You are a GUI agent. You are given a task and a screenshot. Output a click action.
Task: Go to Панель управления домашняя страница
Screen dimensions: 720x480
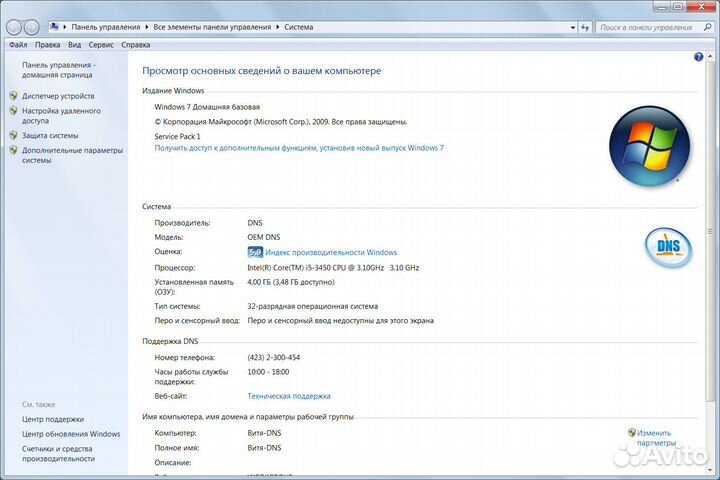[59, 70]
